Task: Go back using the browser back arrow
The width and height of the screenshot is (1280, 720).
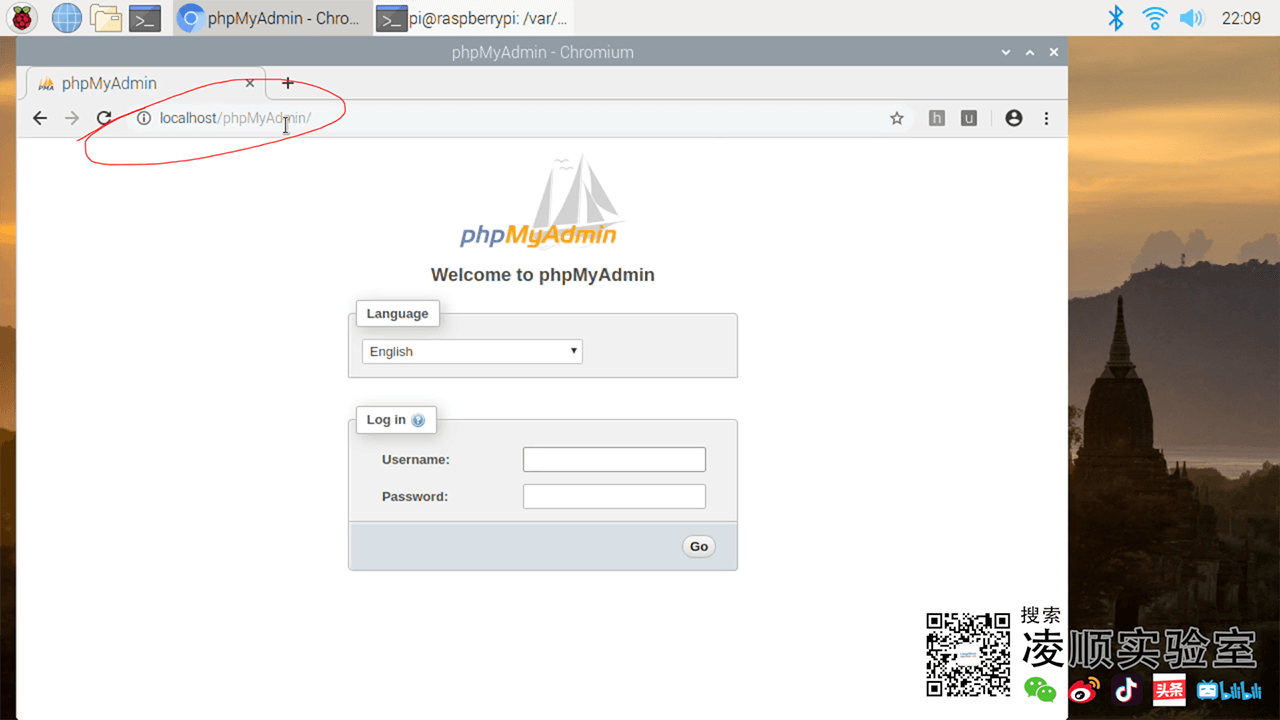Action: click(40, 118)
